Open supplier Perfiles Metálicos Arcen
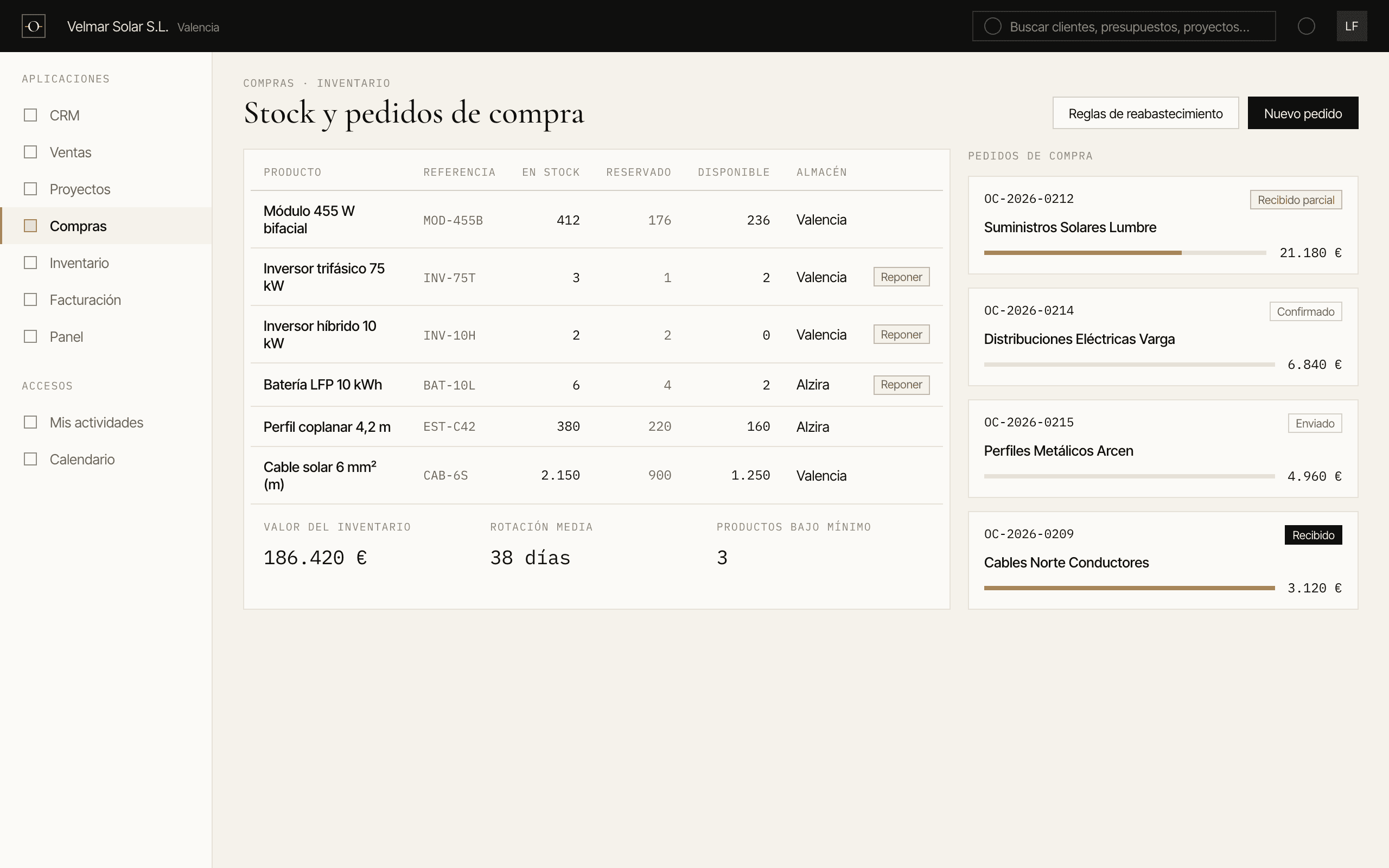 tap(1059, 451)
